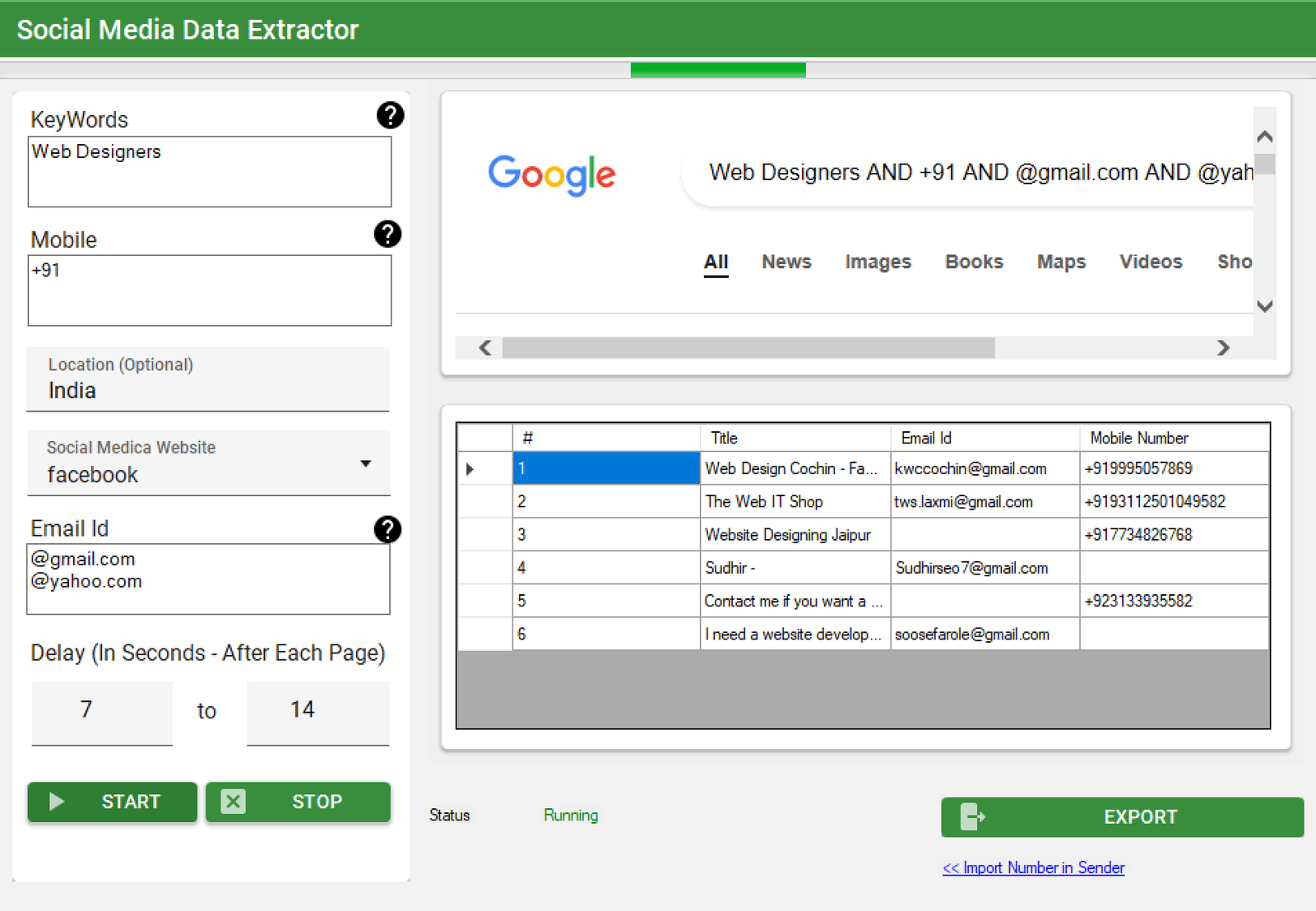The image size is (1316, 911).
Task: Stop the extraction with the STOP button
Action: pos(298,802)
